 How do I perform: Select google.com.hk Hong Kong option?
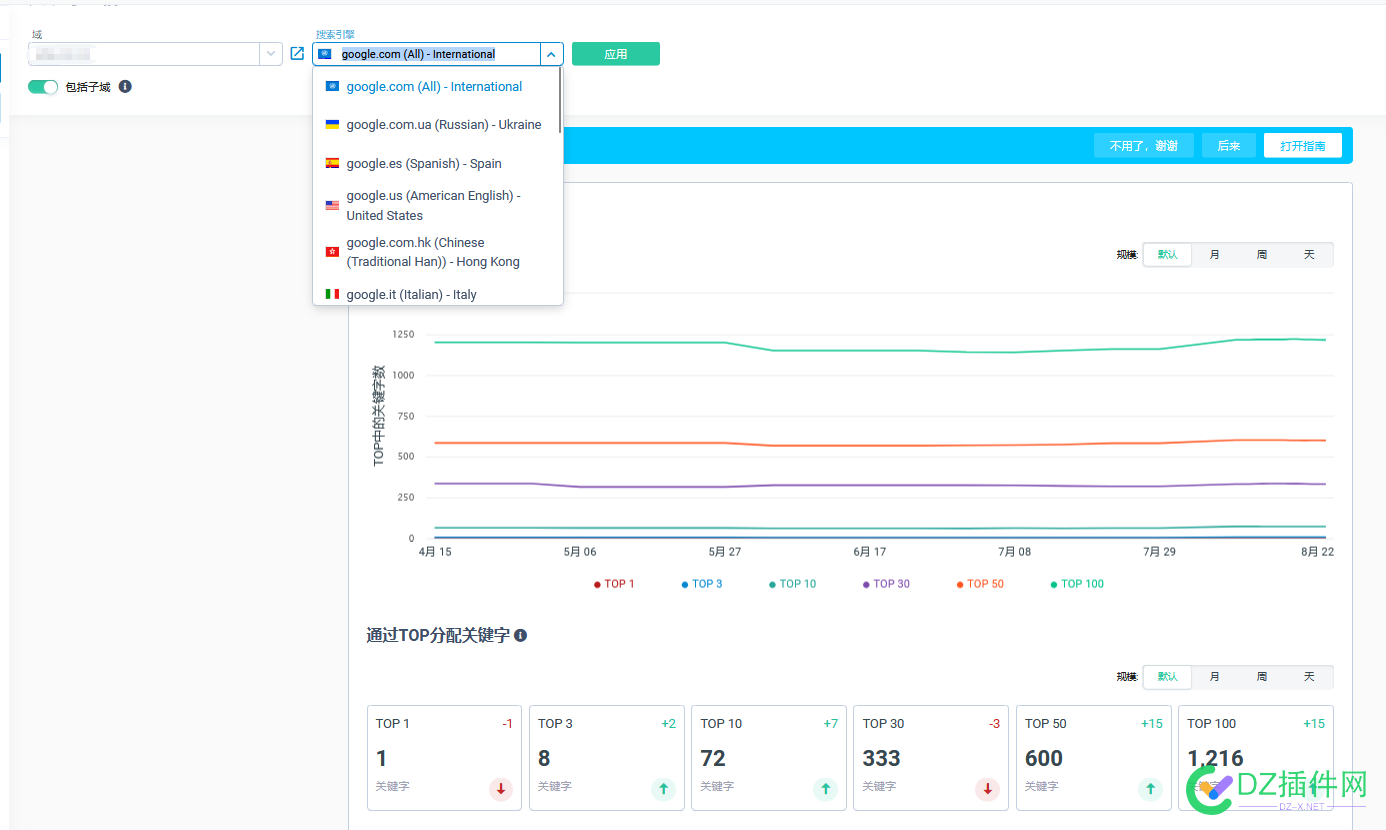click(x=437, y=252)
